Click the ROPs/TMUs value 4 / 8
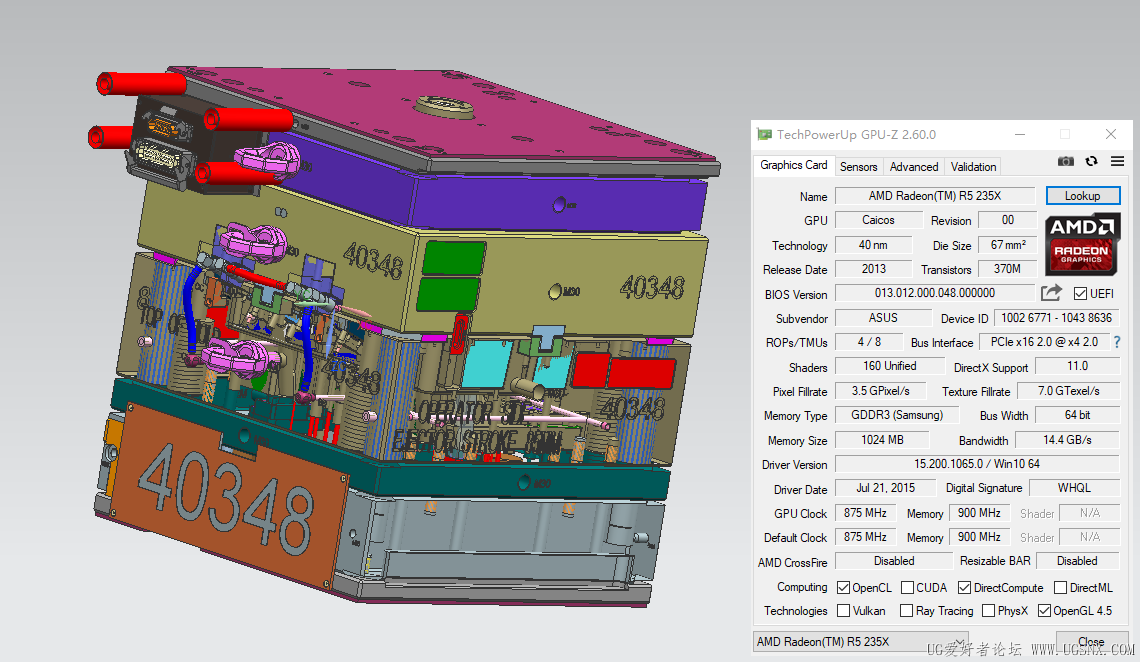This screenshot has height=662, width=1140. pyautogui.click(x=869, y=342)
